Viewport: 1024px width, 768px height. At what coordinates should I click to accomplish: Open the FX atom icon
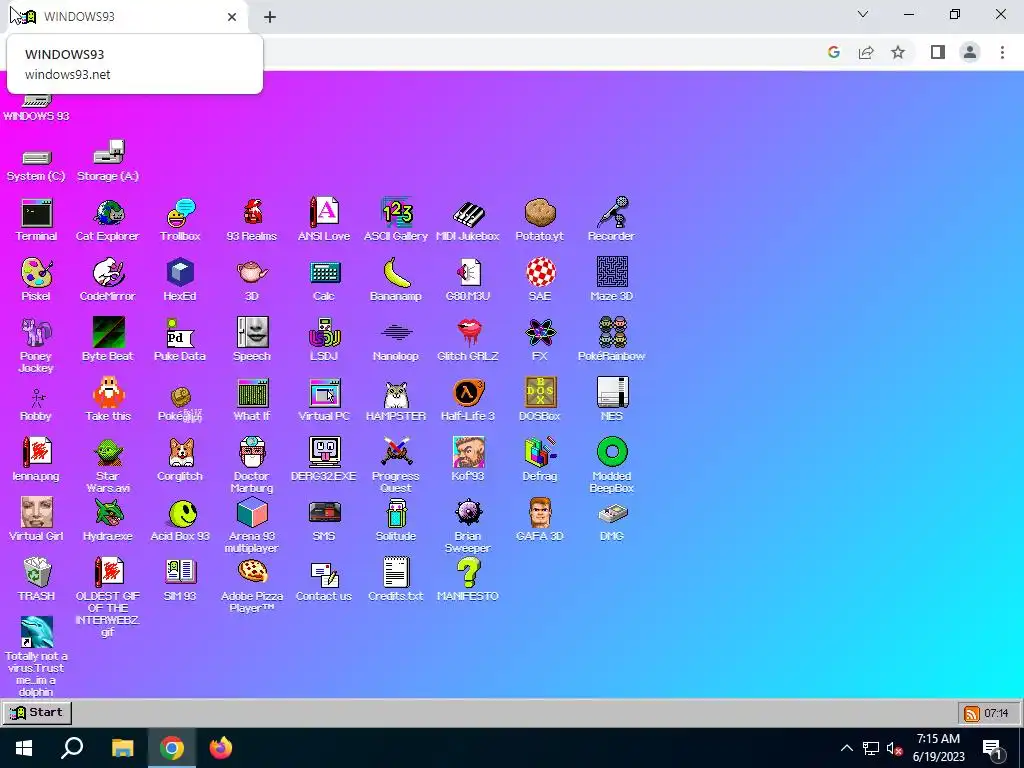pyautogui.click(x=539, y=333)
